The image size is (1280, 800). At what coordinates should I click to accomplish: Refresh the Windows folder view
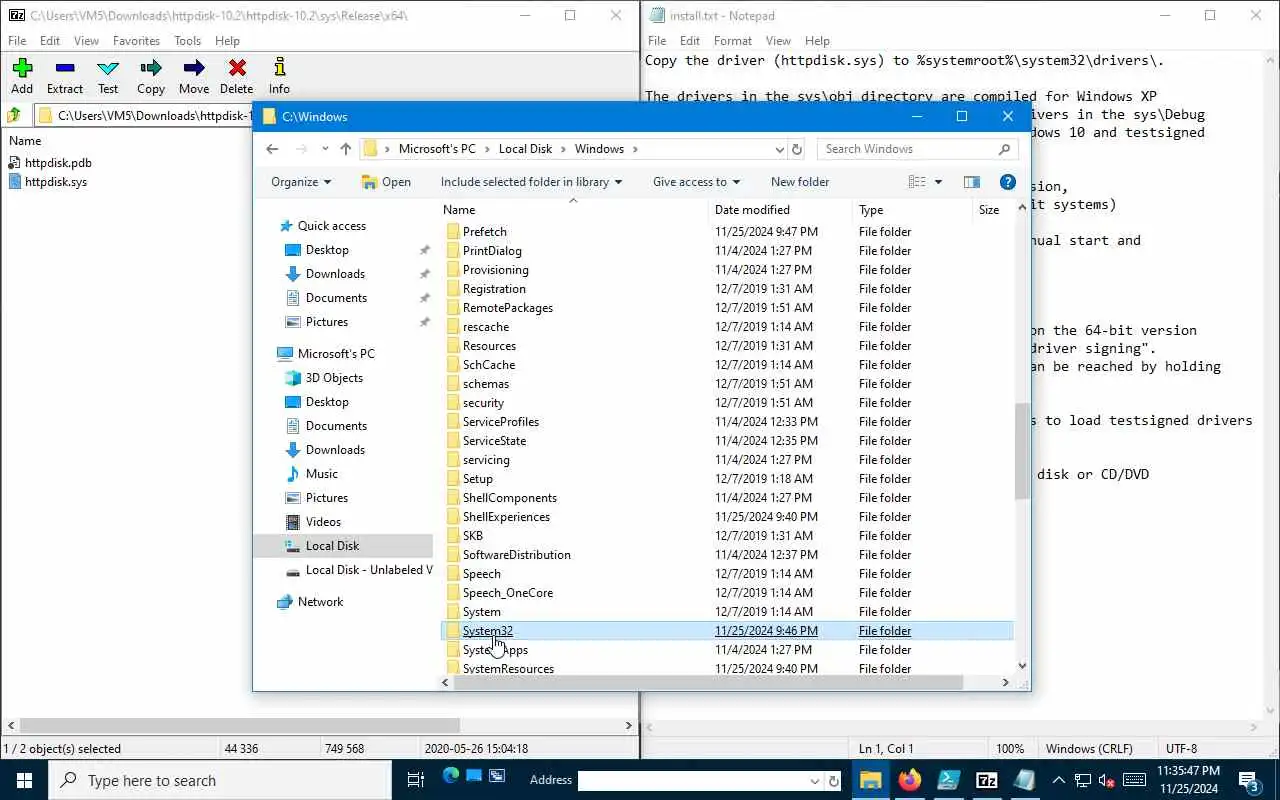797,149
